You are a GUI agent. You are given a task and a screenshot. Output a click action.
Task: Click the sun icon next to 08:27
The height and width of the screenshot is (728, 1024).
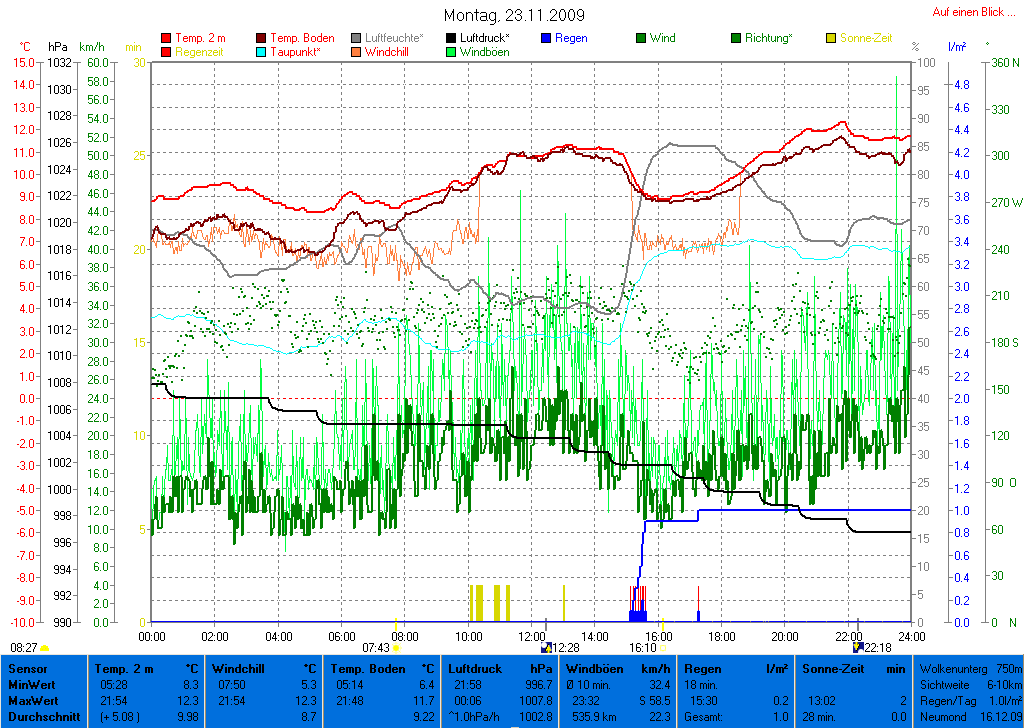(x=45, y=648)
